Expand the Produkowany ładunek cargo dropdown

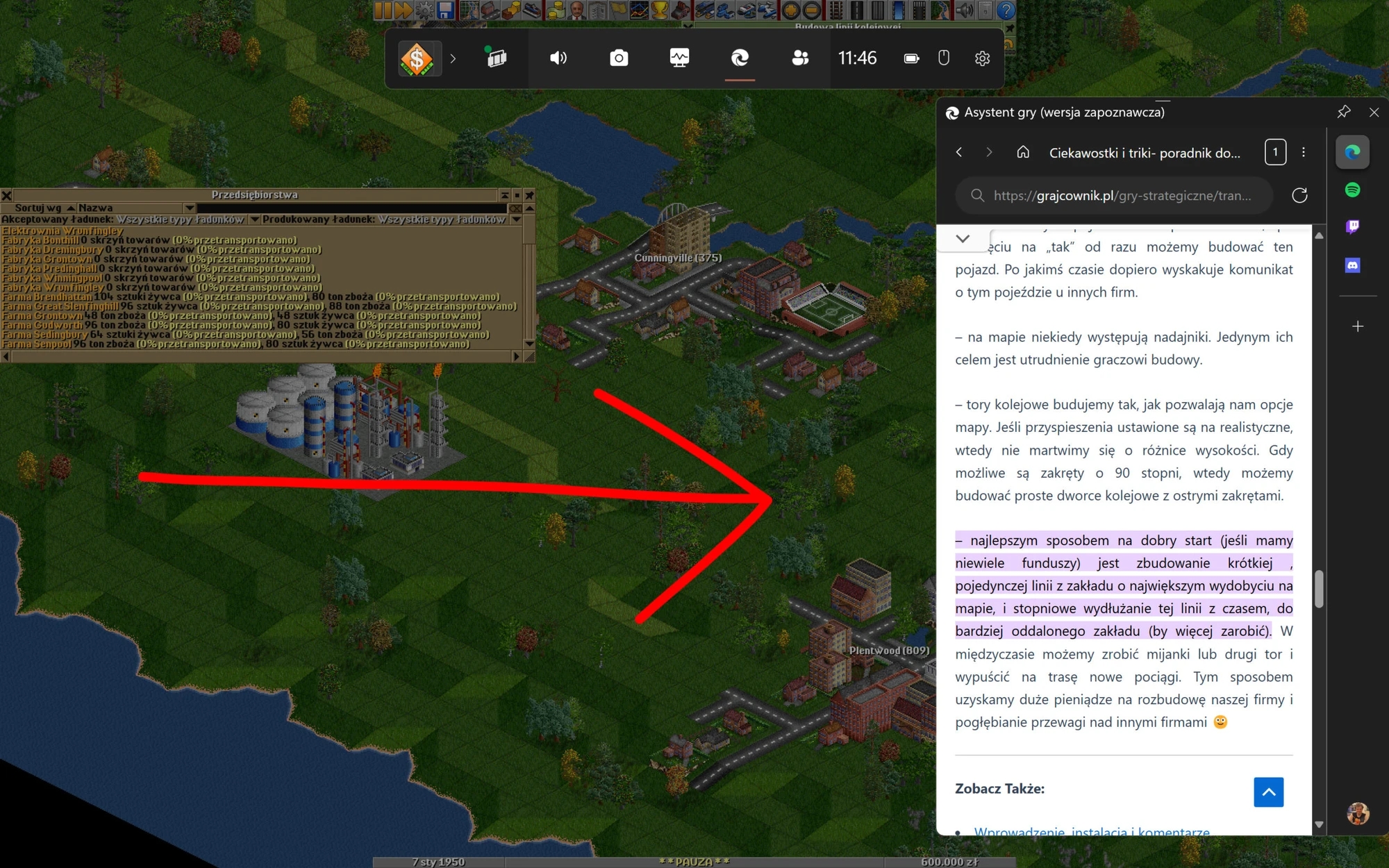pos(516,219)
